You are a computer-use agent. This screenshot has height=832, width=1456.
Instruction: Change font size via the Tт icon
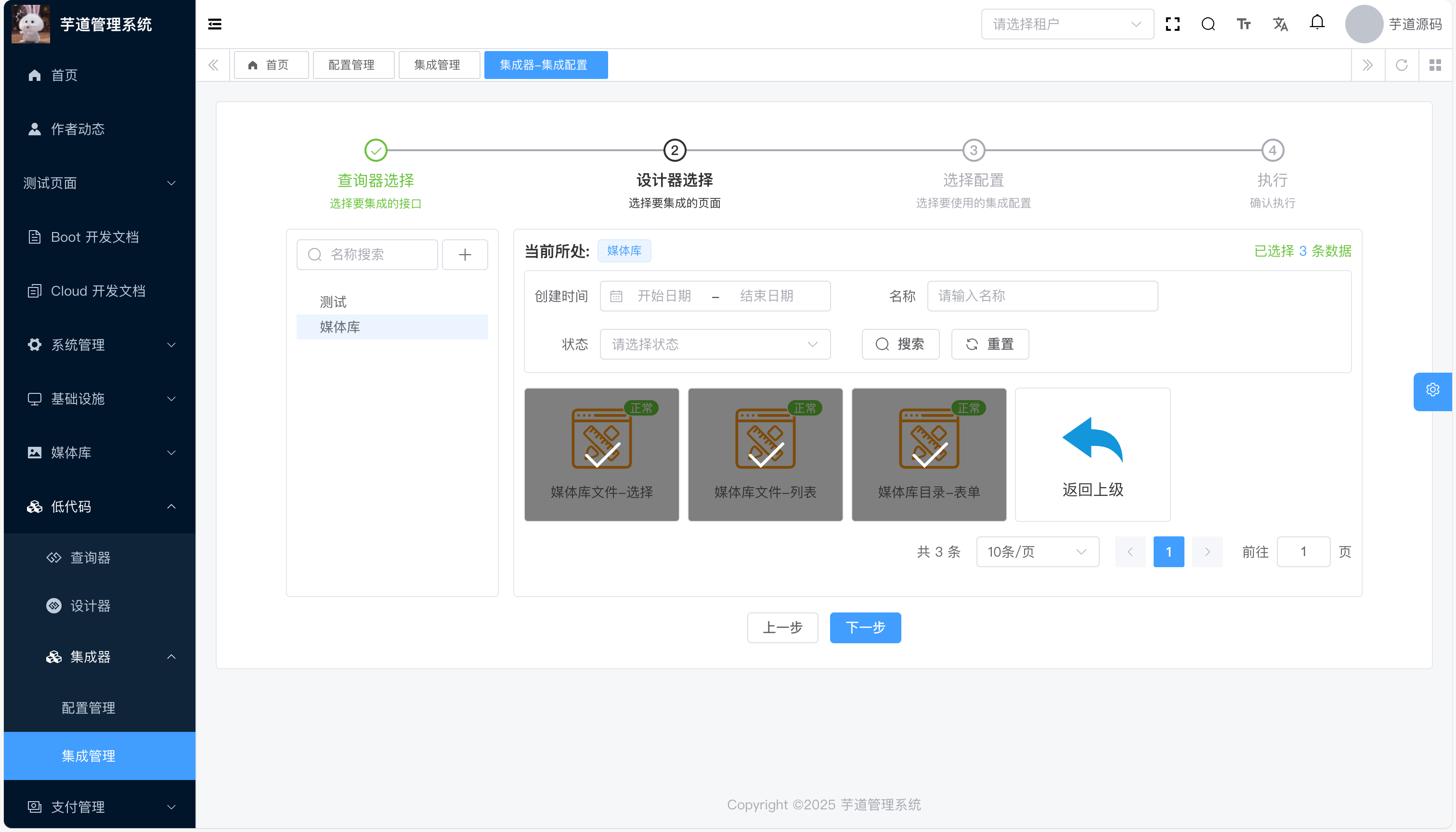[1244, 24]
